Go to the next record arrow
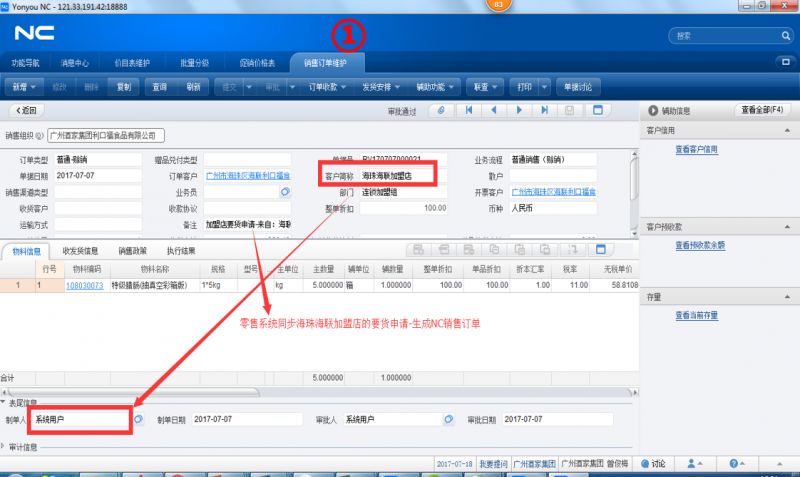The width and height of the screenshot is (800, 477). pos(519,110)
